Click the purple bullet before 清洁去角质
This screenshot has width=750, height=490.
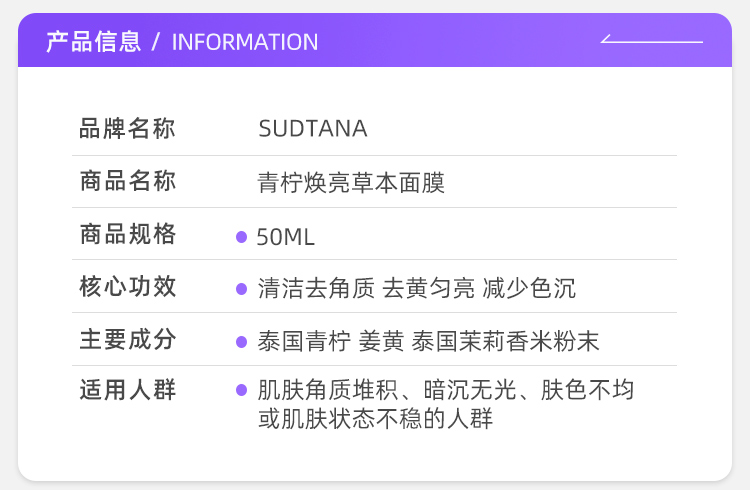241,289
